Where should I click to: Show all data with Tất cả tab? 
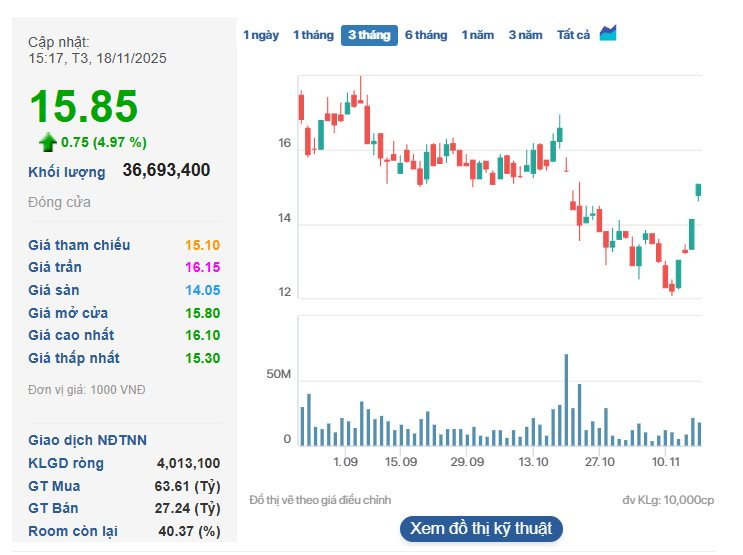click(574, 35)
